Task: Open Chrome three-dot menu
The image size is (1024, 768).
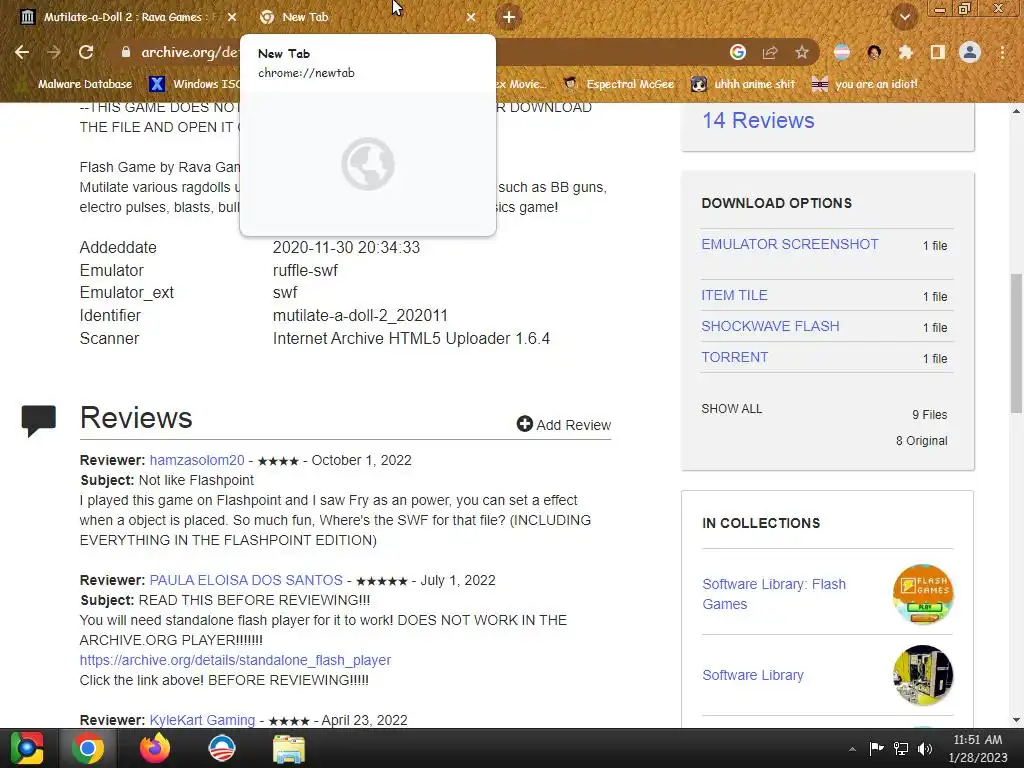Action: pos(1002,52)
